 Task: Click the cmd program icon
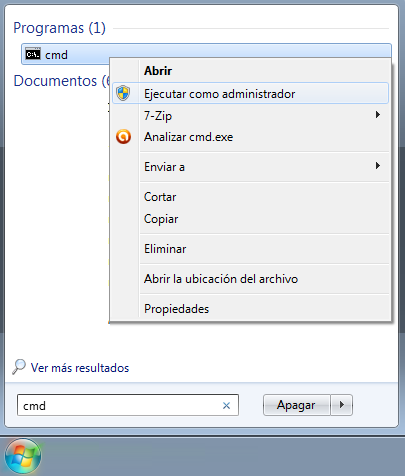(33, 54)
